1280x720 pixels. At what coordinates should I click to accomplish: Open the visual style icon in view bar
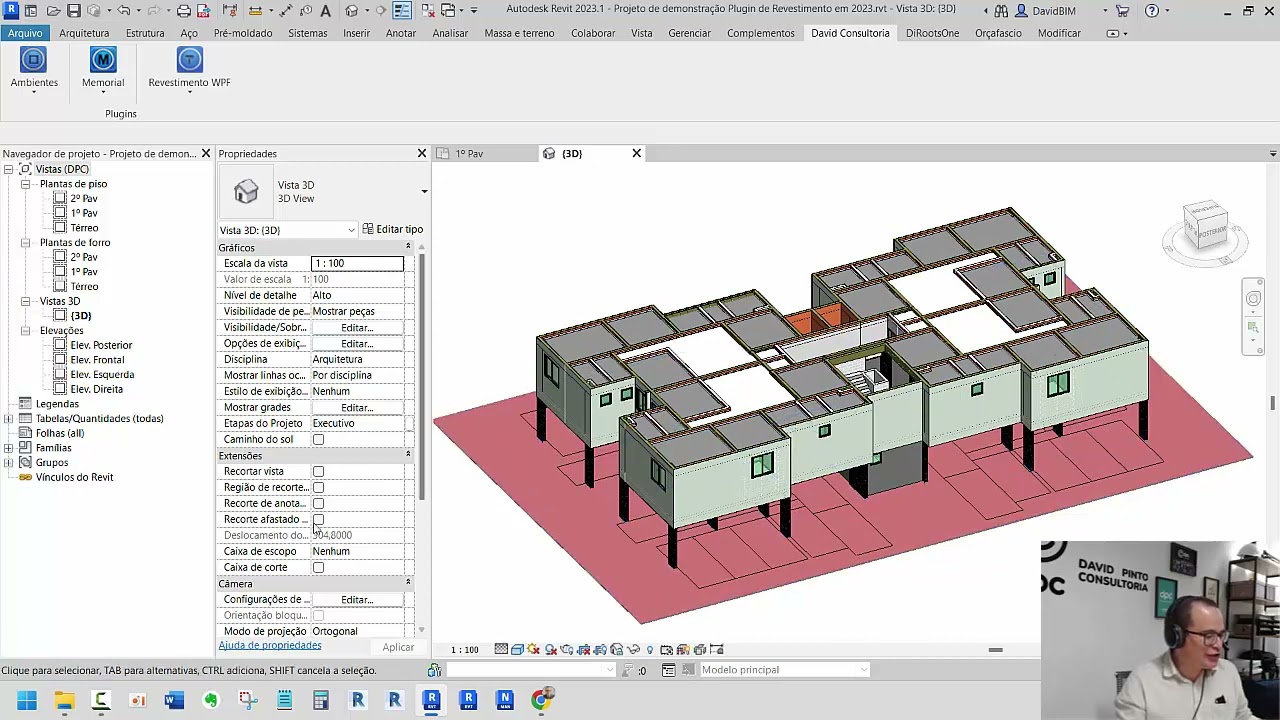[517, 650]
